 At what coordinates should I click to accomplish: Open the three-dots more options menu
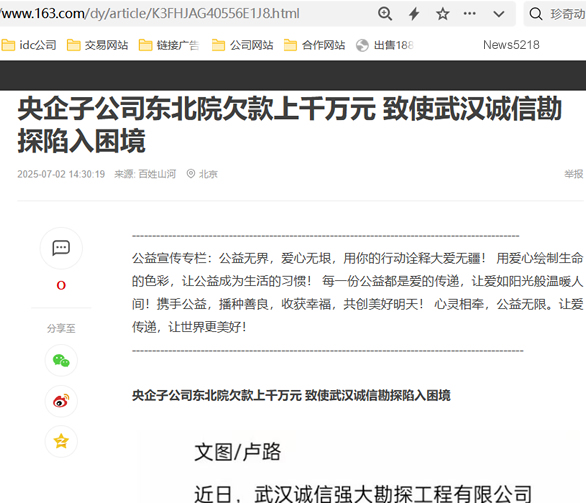click(x=469, y=14)
